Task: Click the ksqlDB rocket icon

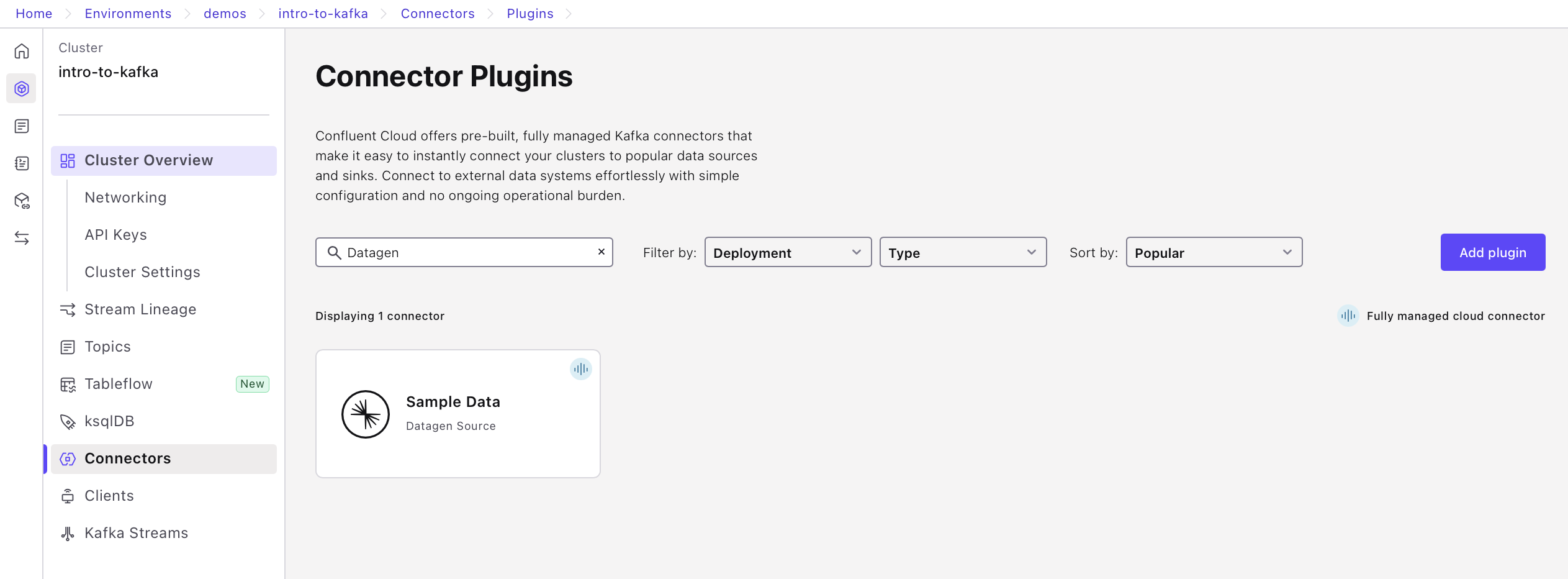Action: tap(68, 422)
